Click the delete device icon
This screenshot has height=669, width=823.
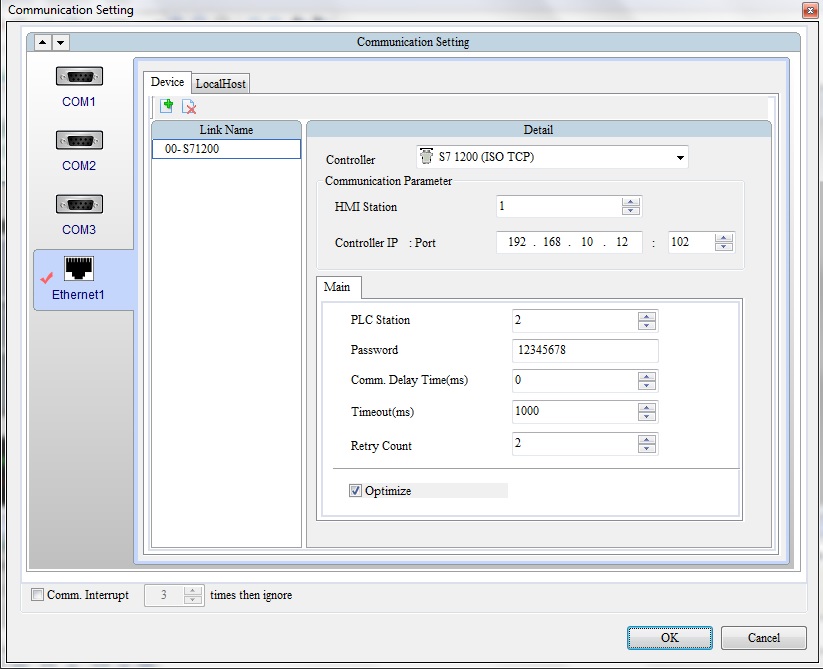(188, 106)
